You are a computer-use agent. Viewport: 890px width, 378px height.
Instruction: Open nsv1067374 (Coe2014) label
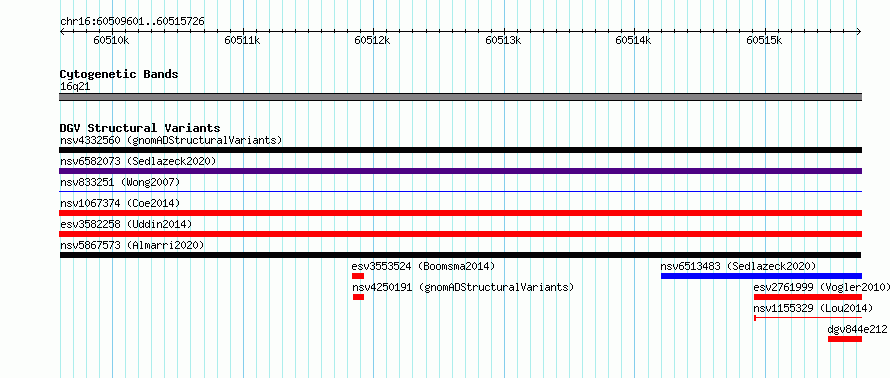(x=120, y=203)
